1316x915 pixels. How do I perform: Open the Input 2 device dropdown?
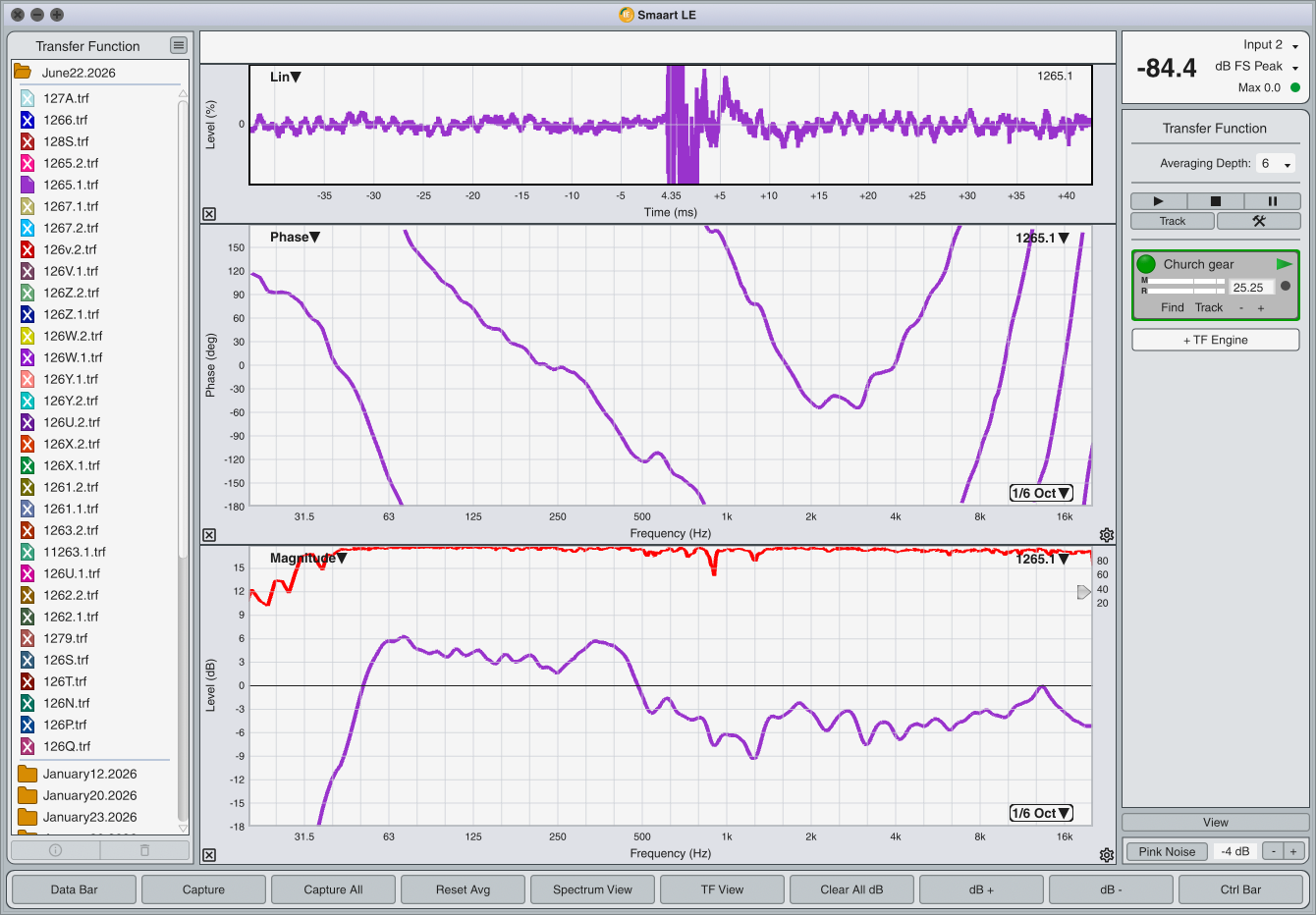coord(1271,45)
